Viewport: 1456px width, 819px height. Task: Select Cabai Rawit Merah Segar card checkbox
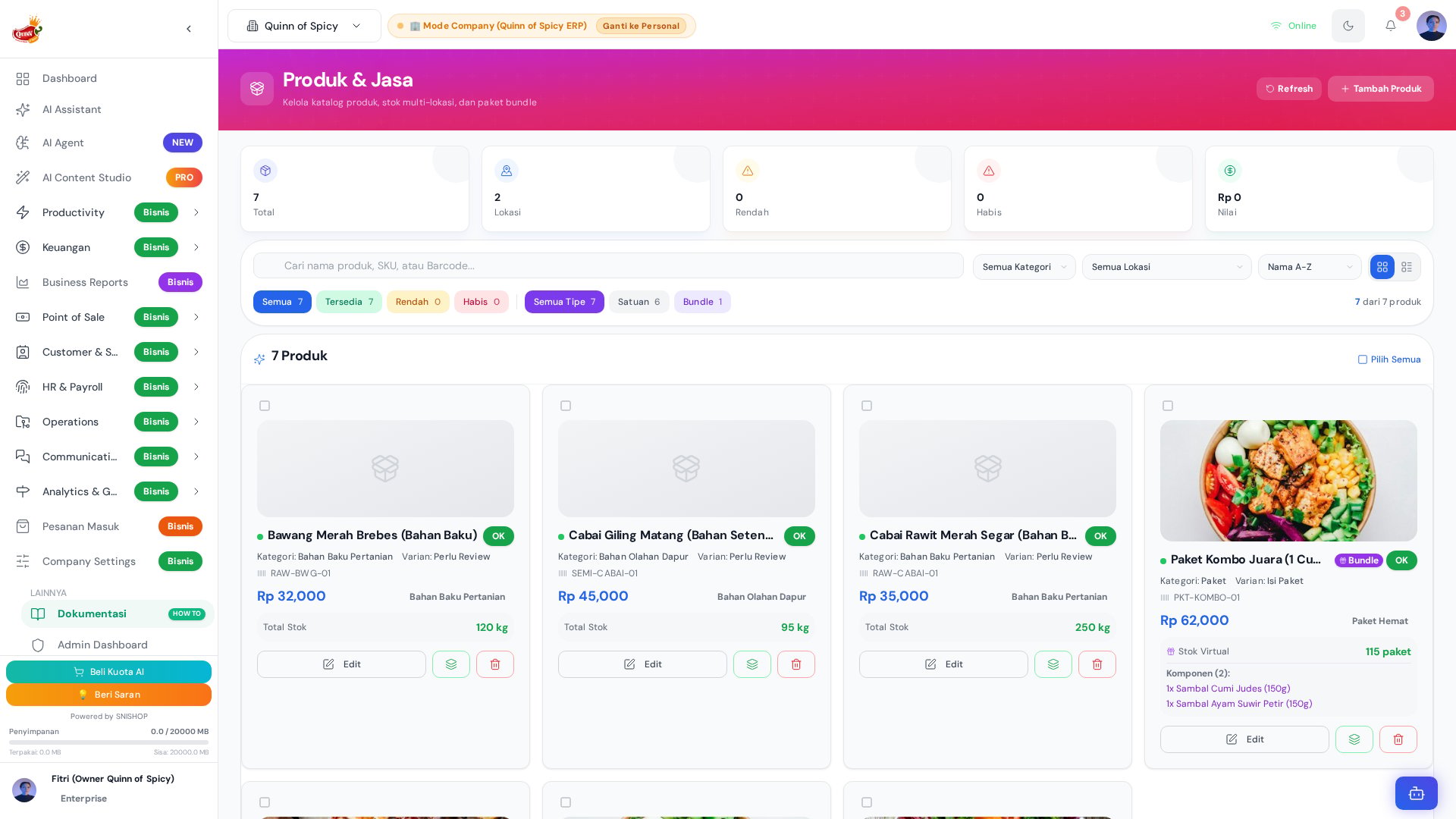click(867, 406)
